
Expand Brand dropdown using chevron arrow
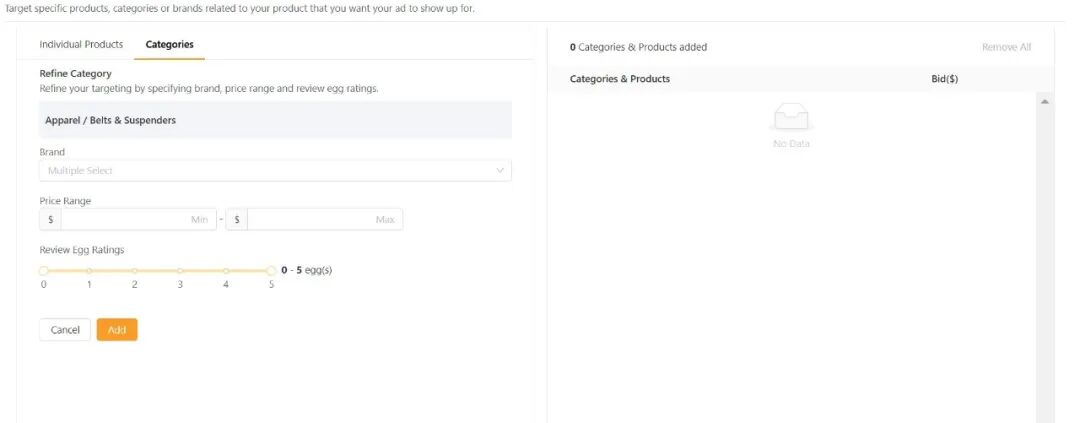click(x=500, y=171)
